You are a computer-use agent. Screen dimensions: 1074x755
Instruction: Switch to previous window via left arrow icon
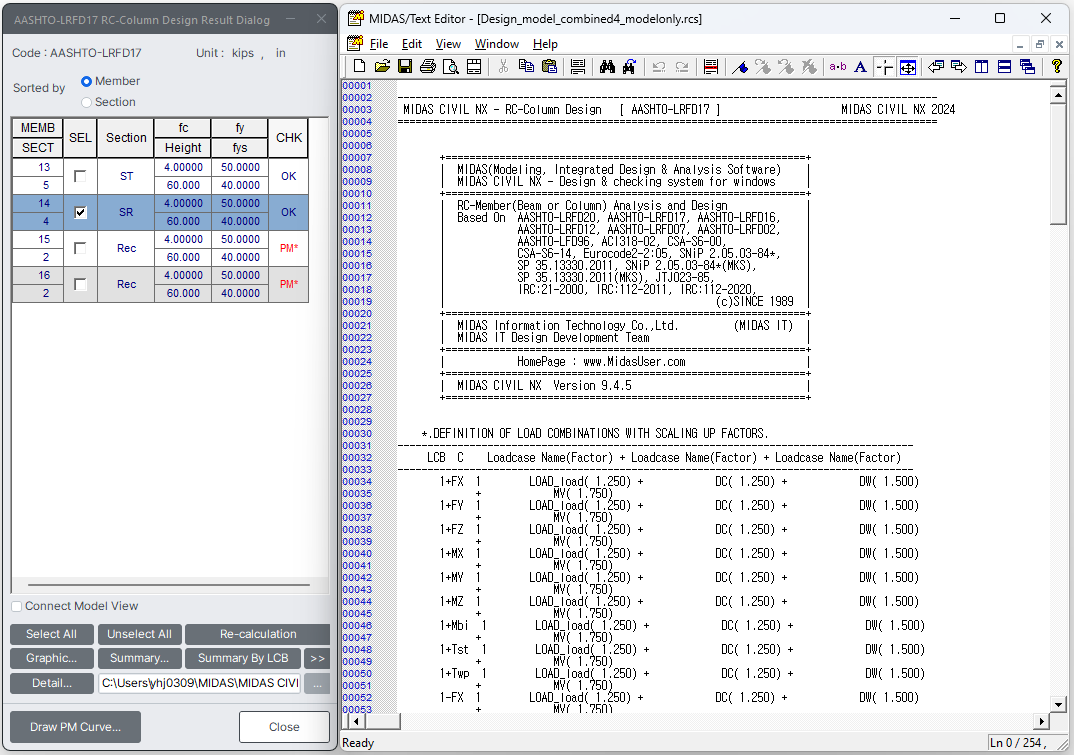click(x=936, y=66)
